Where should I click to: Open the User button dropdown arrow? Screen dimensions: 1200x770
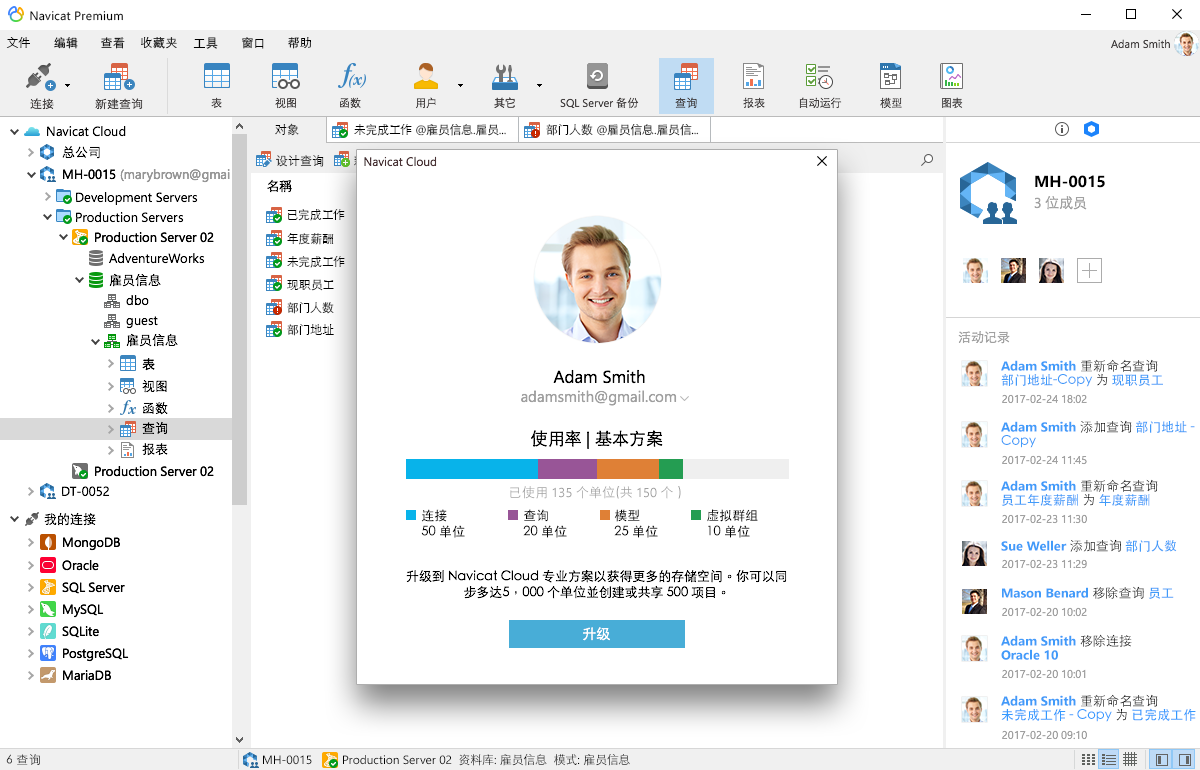tap(460, 86)
